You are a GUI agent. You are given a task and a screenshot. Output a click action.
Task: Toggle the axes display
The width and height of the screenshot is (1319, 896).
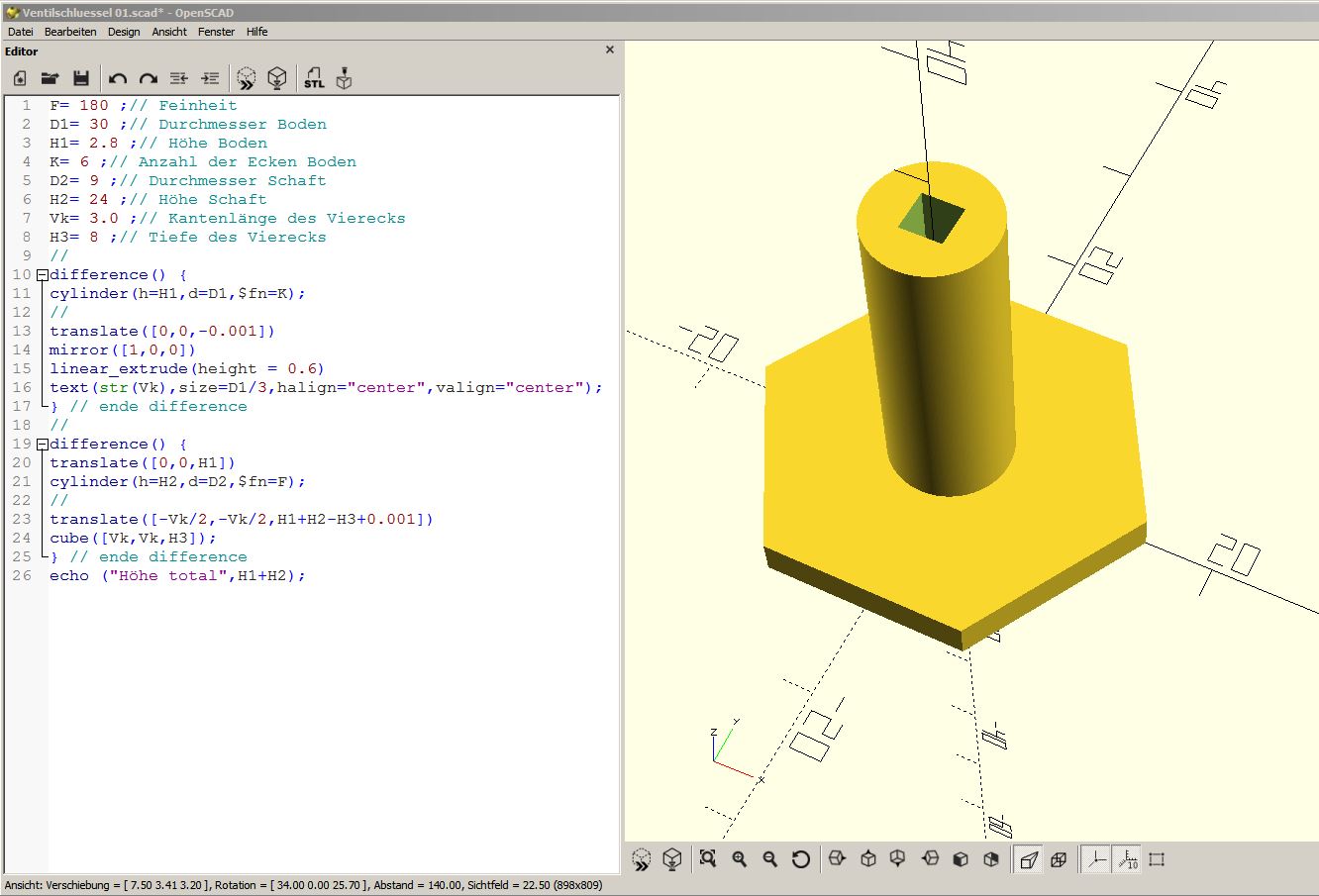click(1096, 859)
